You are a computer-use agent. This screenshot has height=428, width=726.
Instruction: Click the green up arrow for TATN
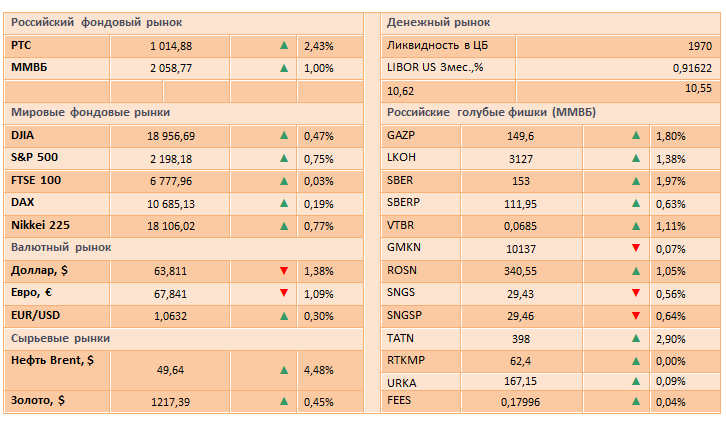[x=636, y=338]
